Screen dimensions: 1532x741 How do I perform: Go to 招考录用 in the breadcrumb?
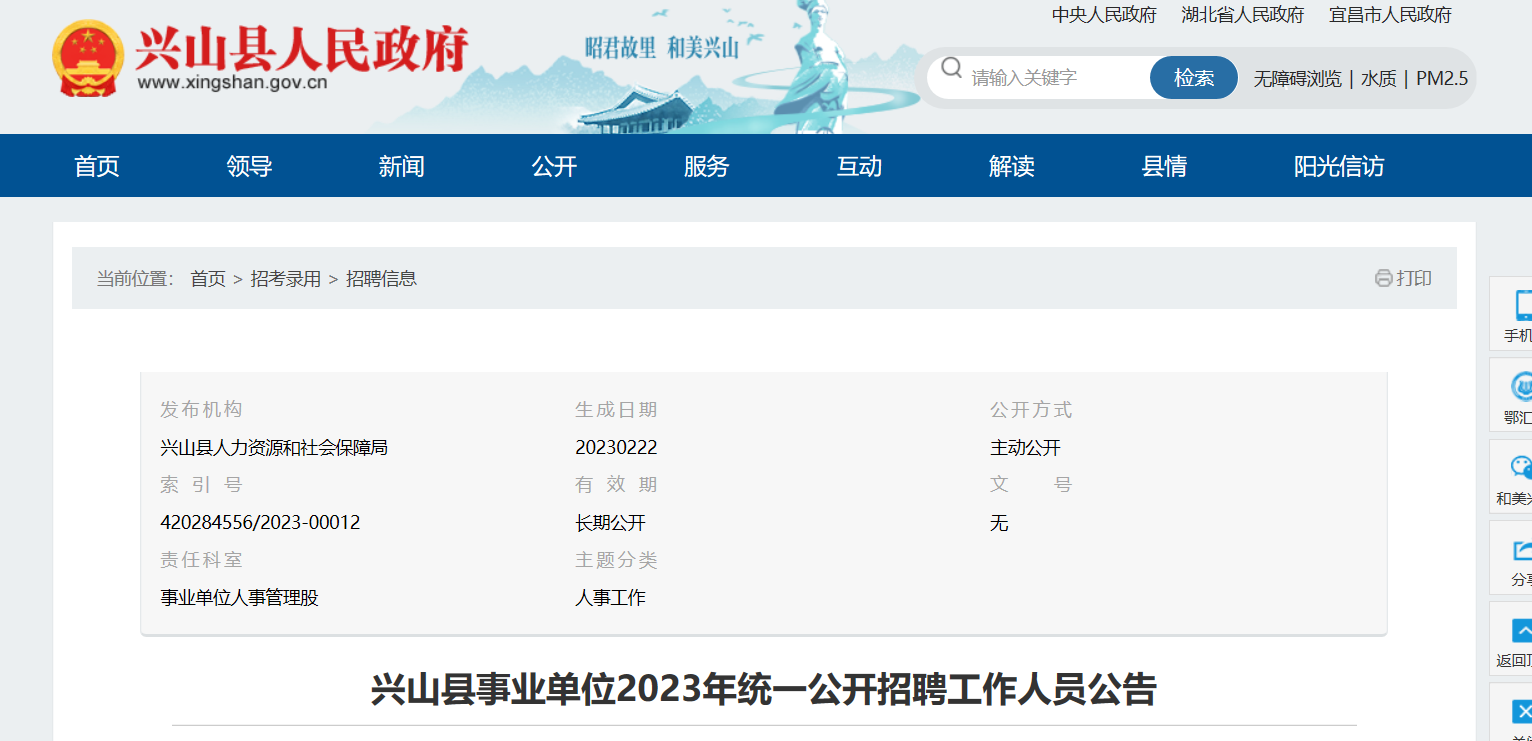[x=286, y=279]
